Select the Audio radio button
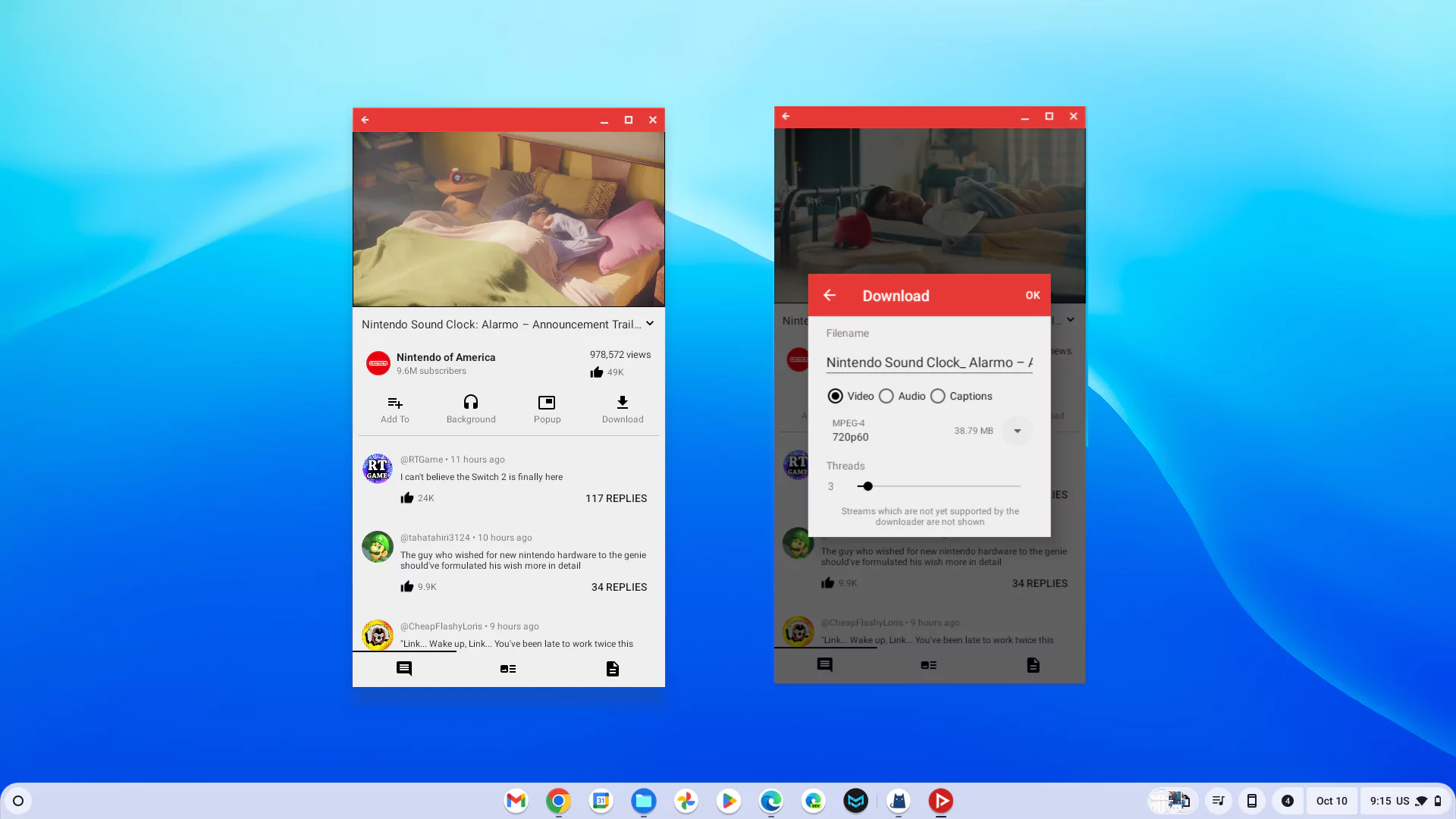Screen dimensions: 1456x819 886,396
